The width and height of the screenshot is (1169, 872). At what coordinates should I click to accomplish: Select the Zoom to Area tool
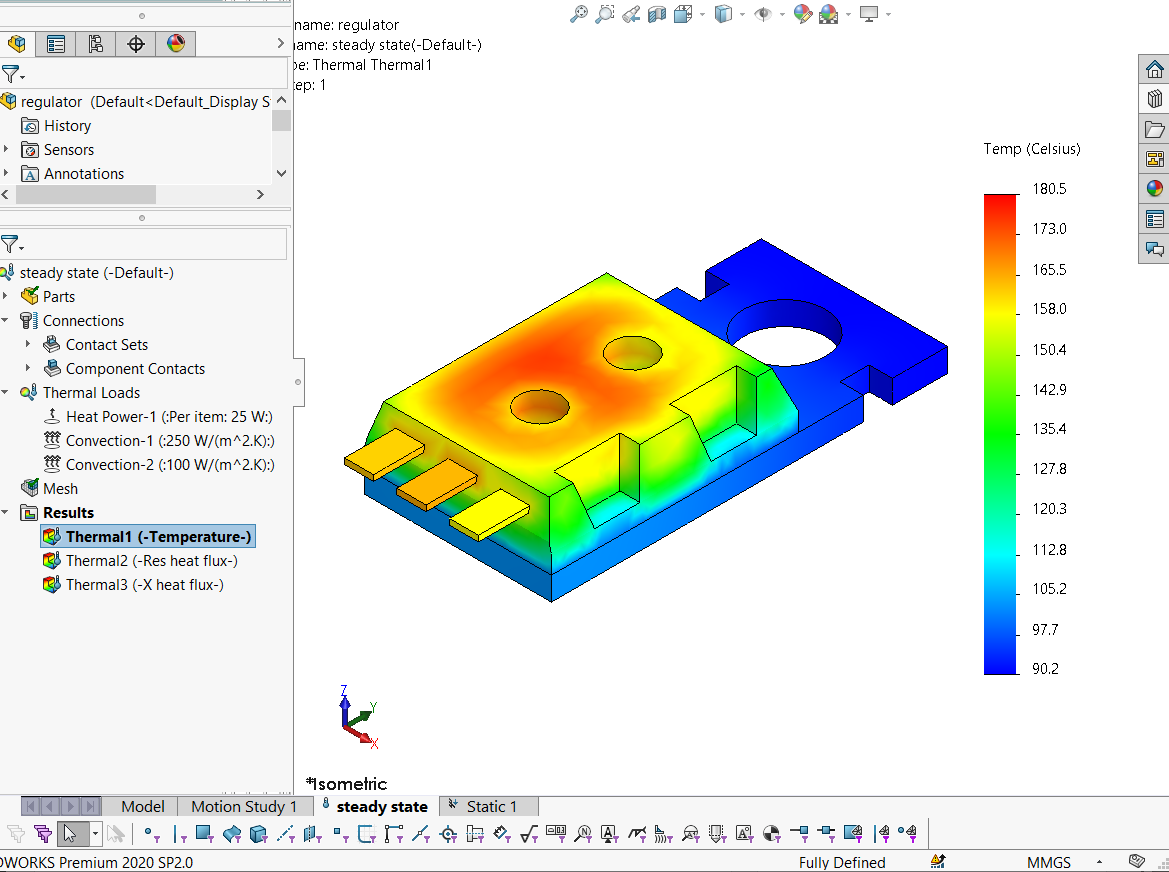pyautogui.click(x=605, y=14)
